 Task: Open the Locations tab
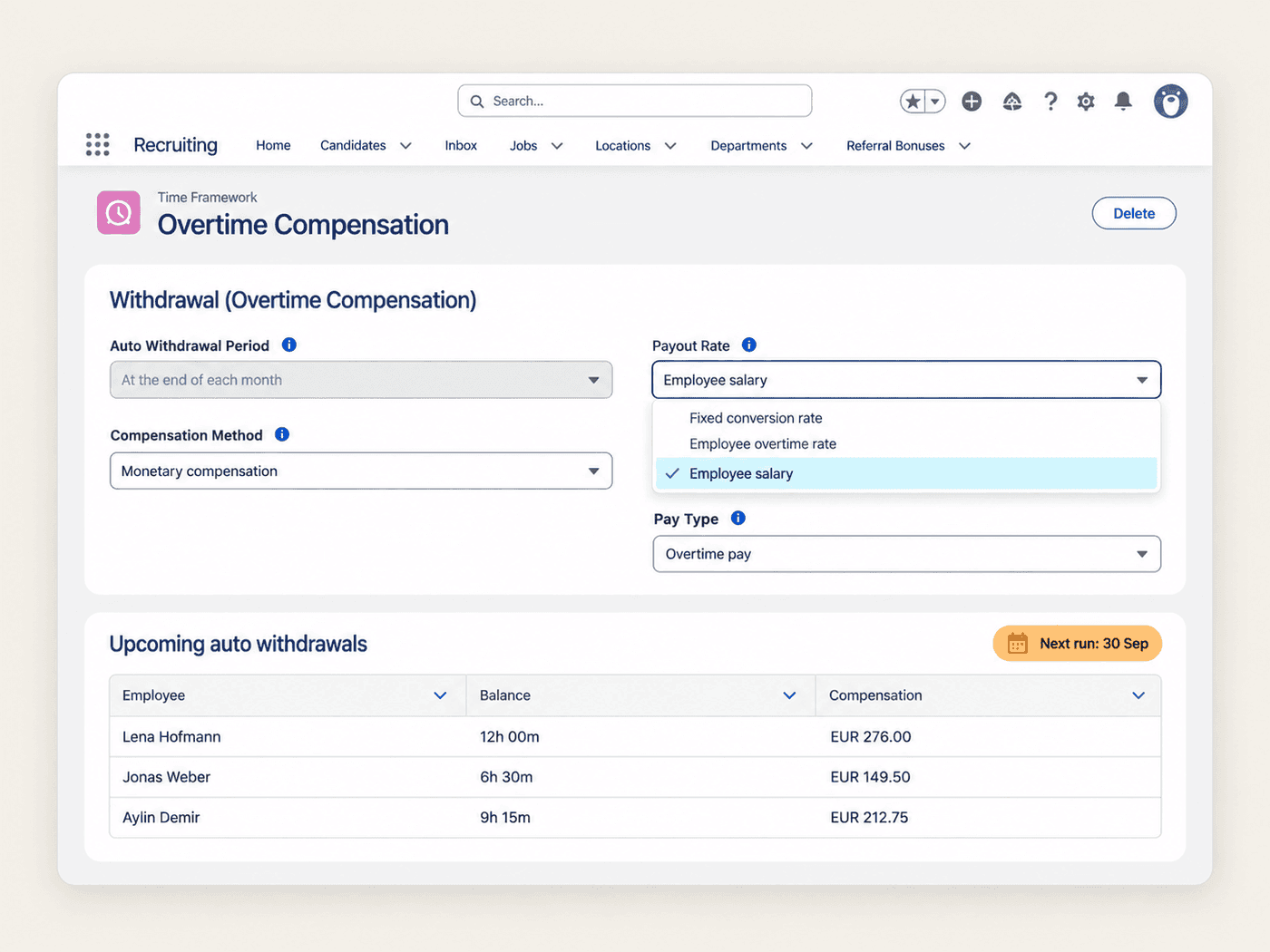tap(622, 145)
